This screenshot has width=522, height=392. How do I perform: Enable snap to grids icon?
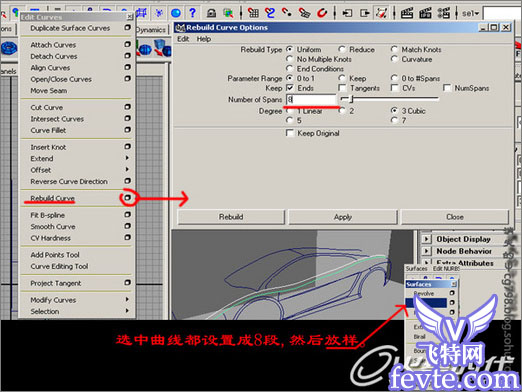(253, 13)
